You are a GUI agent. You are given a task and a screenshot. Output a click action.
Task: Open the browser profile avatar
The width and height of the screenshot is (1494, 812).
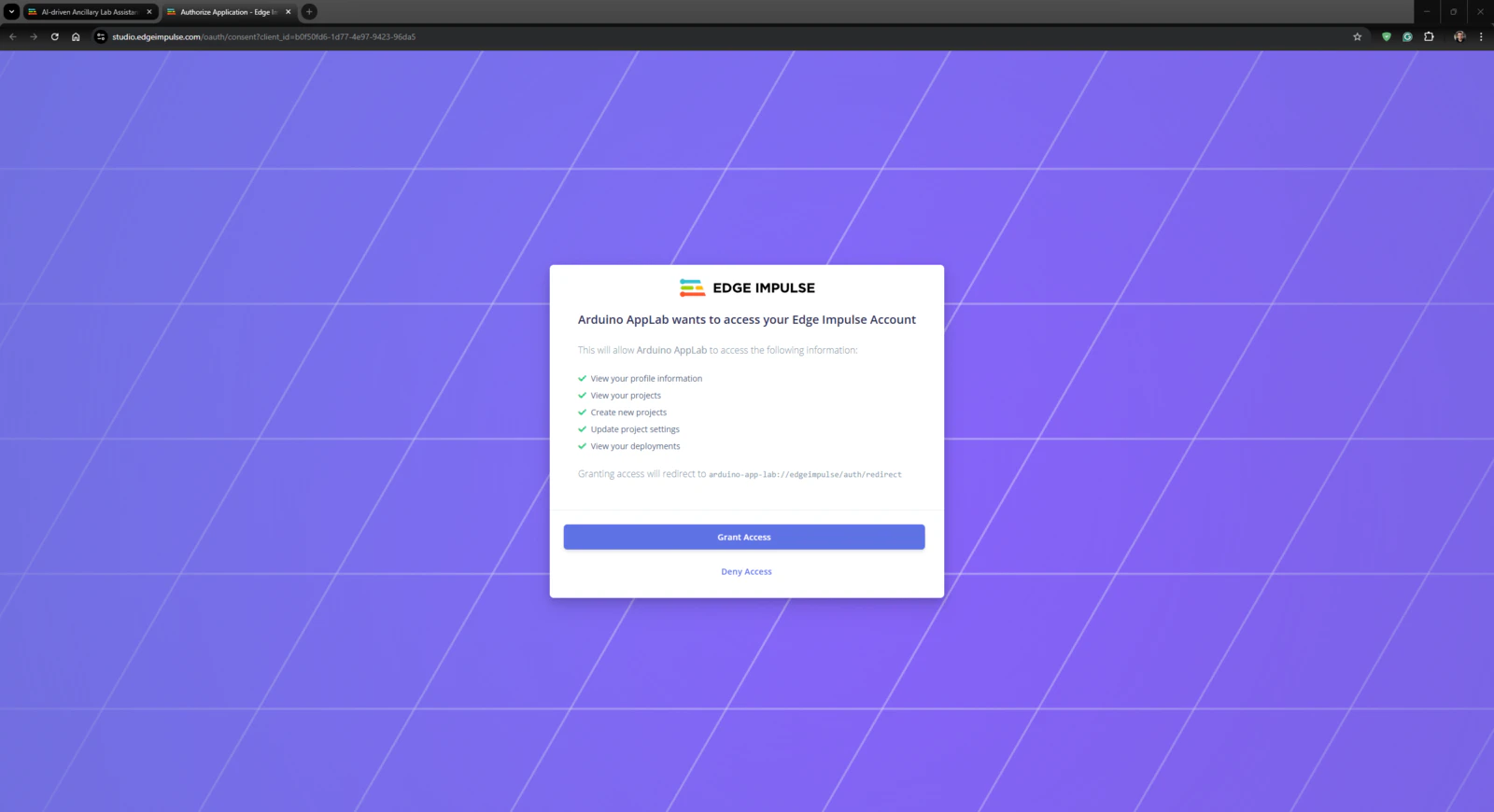pyautogui.click(x=1459, y=37)
